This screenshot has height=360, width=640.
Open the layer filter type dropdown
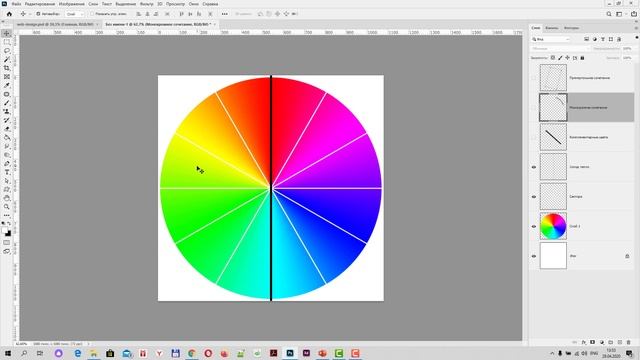(x=551, y=39)
